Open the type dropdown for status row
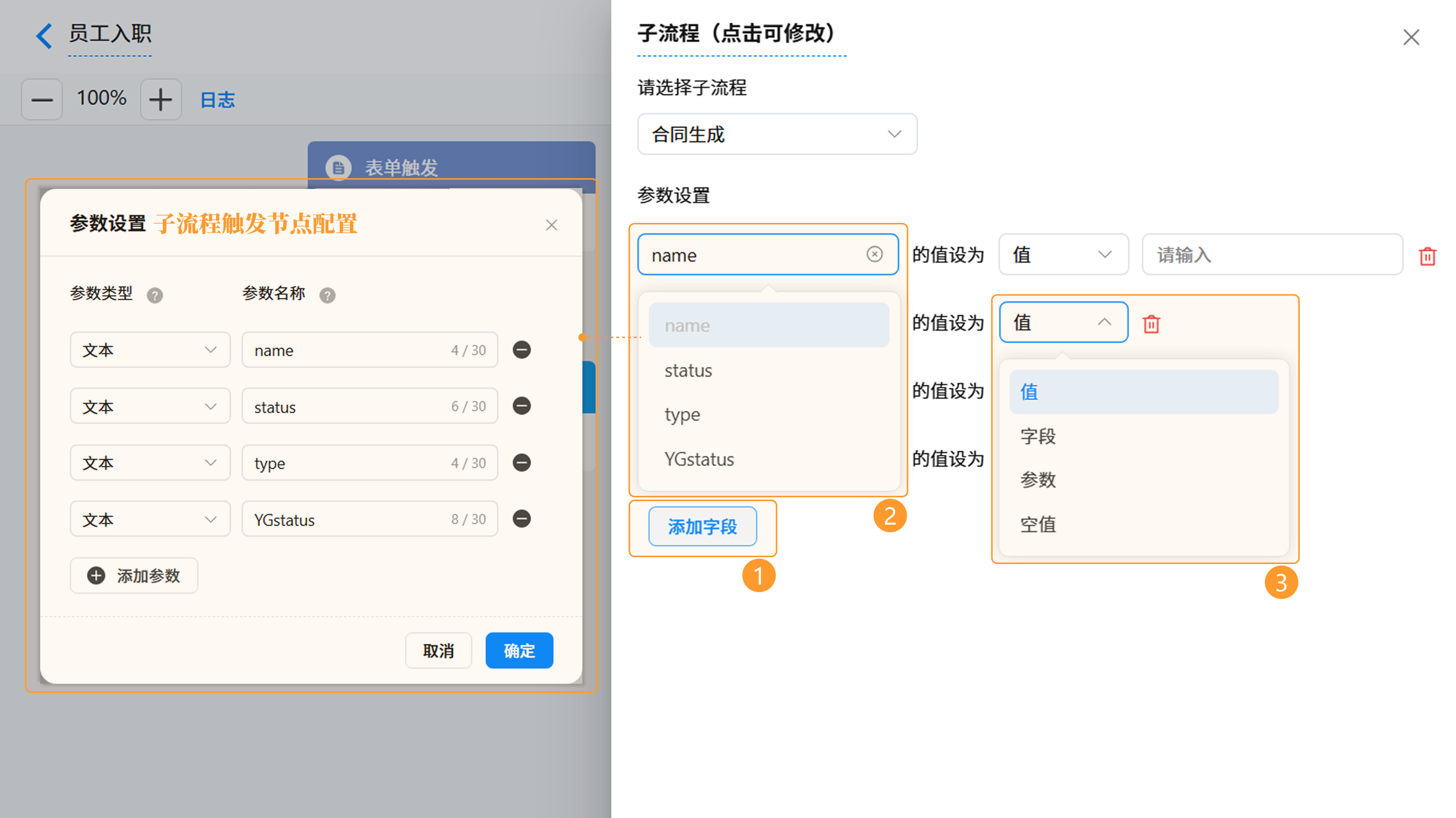The width and height of the screenshot is (1456, 818). click(x=151, y=406)
